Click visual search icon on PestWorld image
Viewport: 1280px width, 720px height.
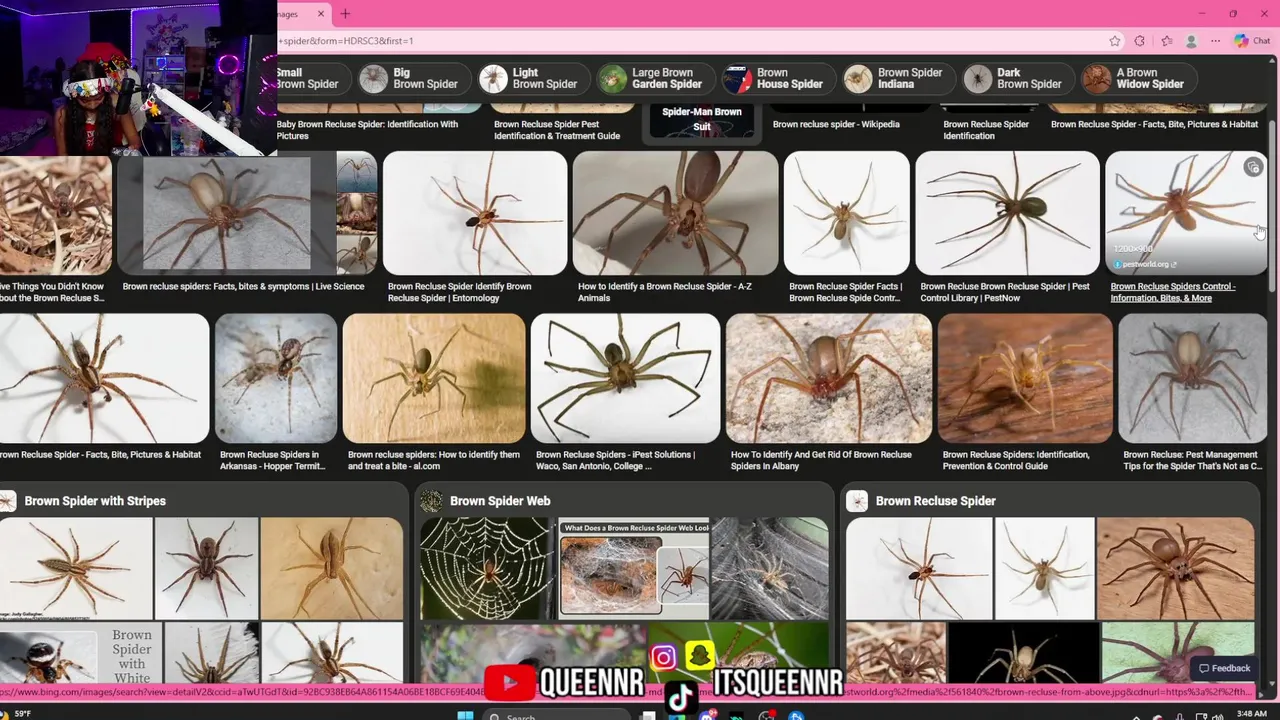click(x=1253, y=168)
